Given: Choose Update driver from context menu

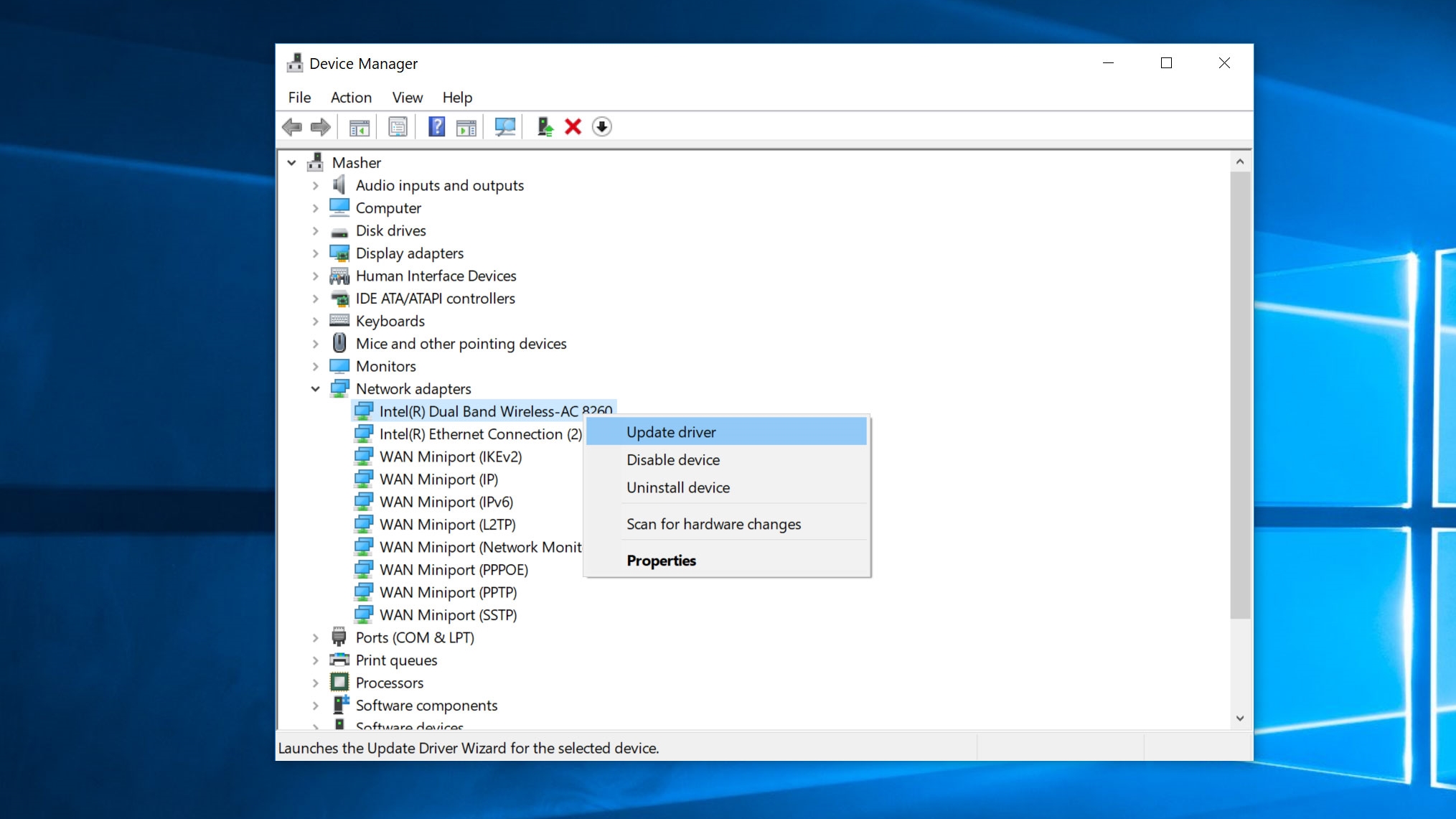Looking at the screenshot, I should click(x=726, y=432).
